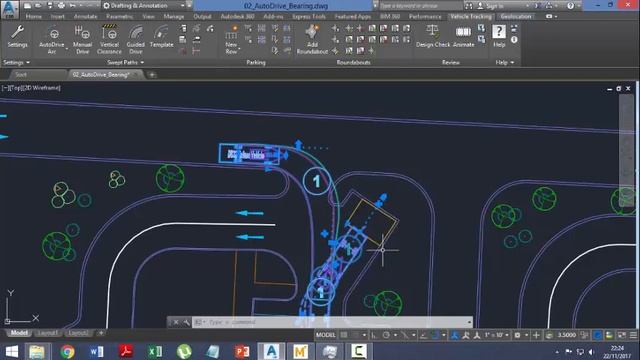Click the Clean Screen icon in status bar
The width and height of the screenshot is (640, 360).
622,335
